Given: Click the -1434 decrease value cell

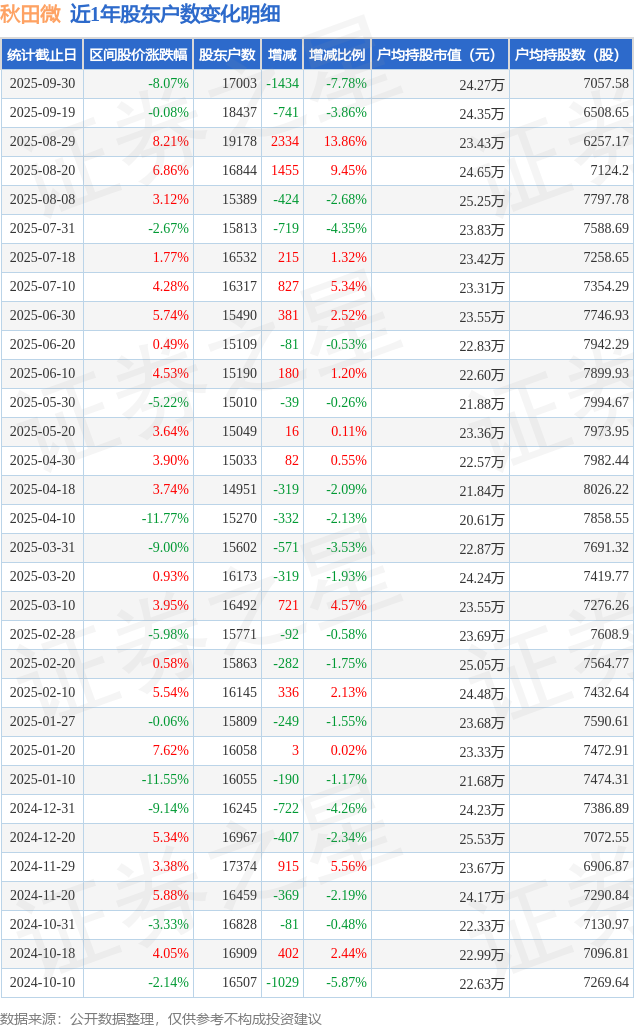Looking at the screenshot, I should point(283,84).
